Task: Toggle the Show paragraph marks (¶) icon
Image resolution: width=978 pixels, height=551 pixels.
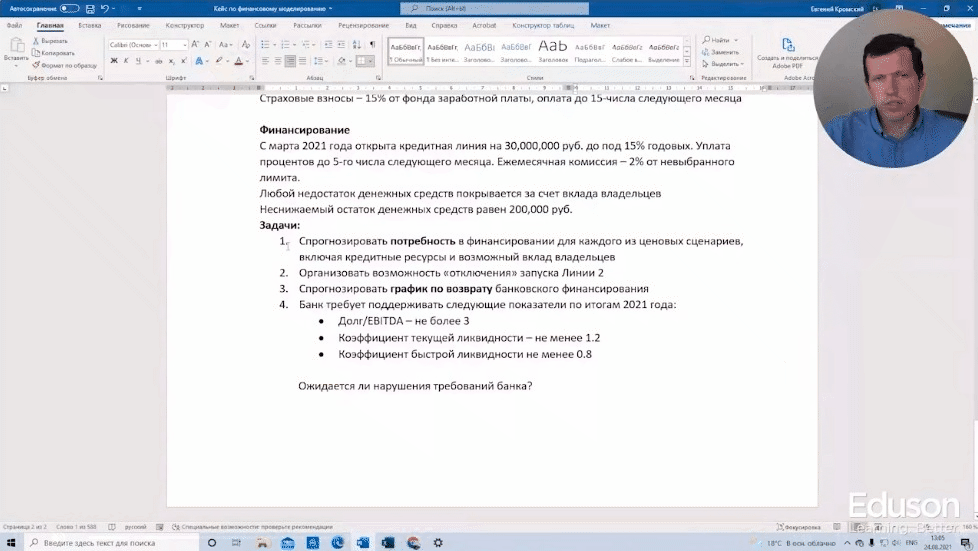Action: pyautogui.click(x=372, y=45)
